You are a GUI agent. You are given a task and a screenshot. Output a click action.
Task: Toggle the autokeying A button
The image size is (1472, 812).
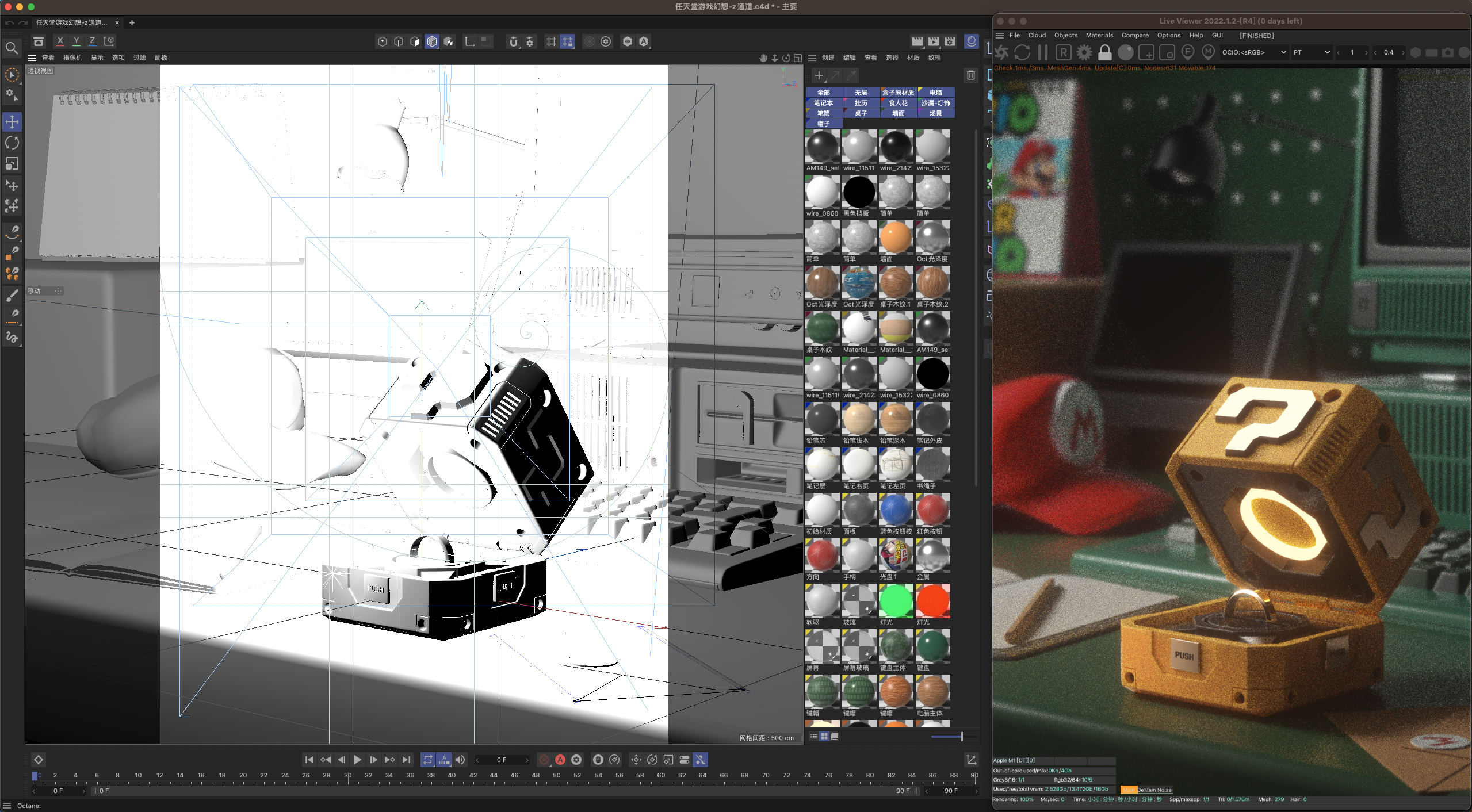pos(560,760)
